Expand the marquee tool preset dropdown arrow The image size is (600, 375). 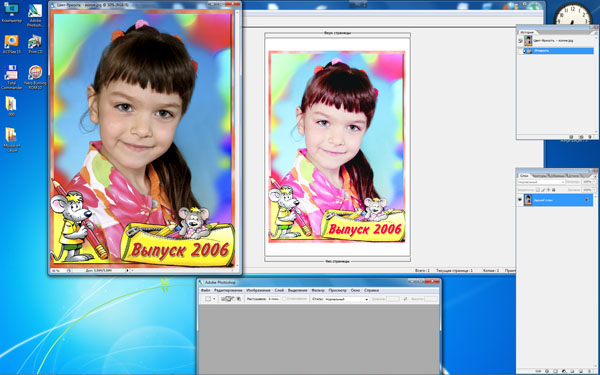pyautogui.click(x=214, y=299)
